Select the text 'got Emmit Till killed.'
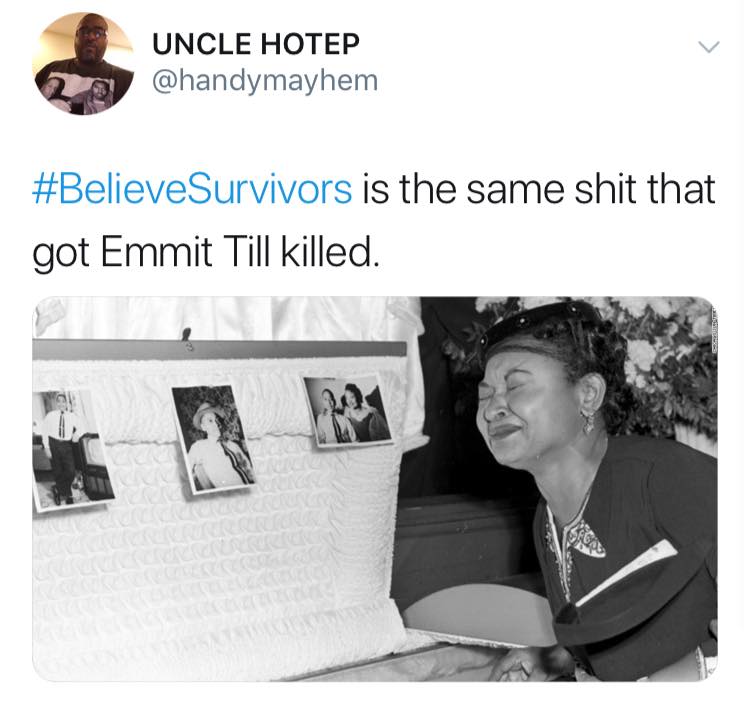750x701 pixels. click(206, 252)
